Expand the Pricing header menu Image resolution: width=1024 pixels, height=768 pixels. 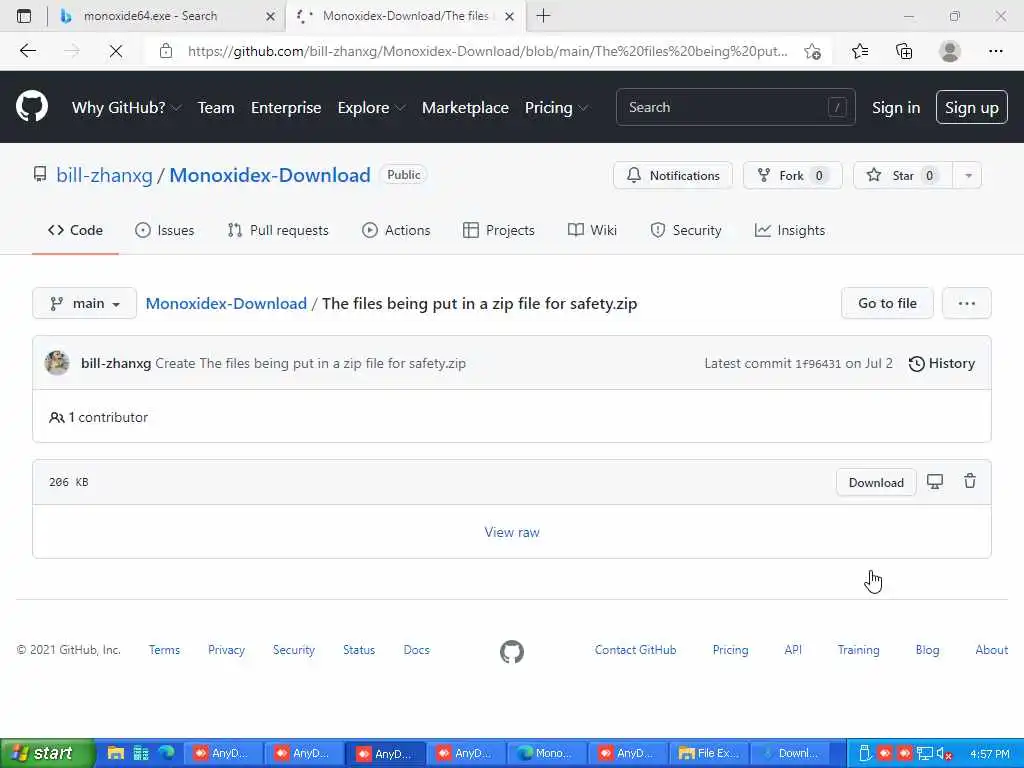pyautogui.click(x=556, y=108)
